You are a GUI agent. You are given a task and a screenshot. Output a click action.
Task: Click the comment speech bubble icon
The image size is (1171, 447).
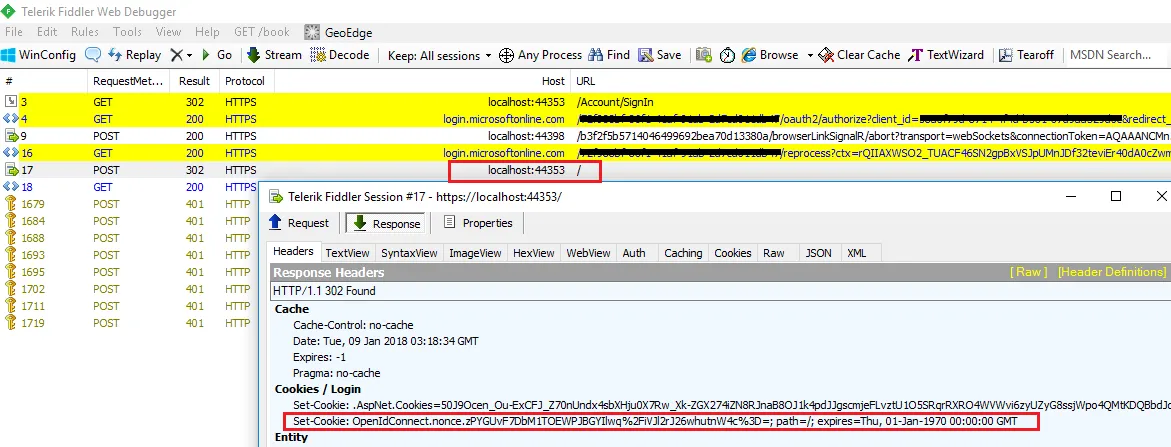coord(93,54)
